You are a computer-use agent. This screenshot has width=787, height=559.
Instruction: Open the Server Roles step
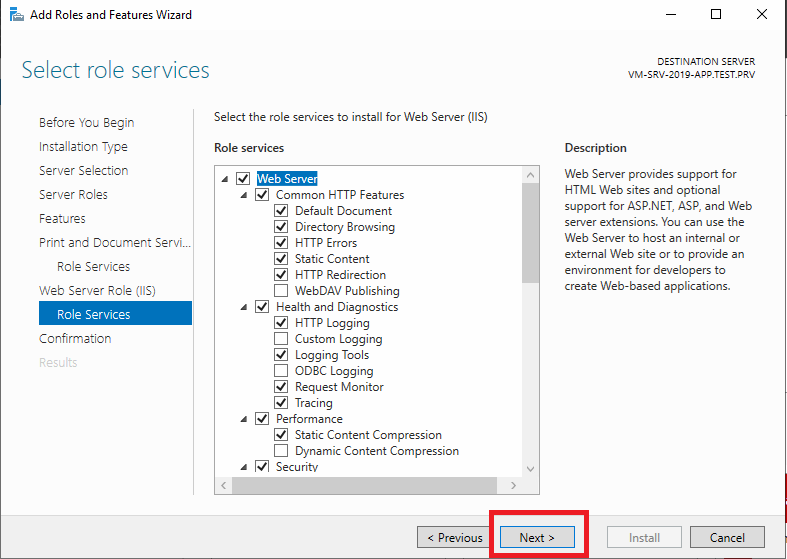coord(73,195)
